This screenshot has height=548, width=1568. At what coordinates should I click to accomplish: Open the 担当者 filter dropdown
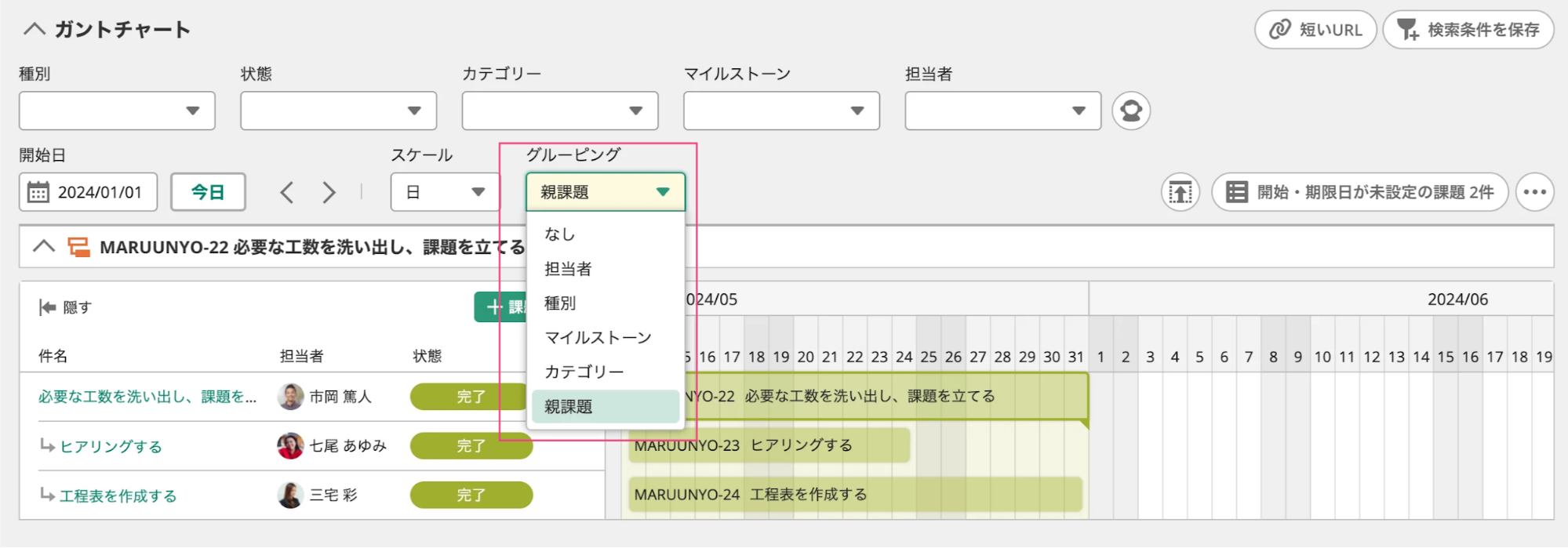pyautogui.click(x=1002, y=111)
